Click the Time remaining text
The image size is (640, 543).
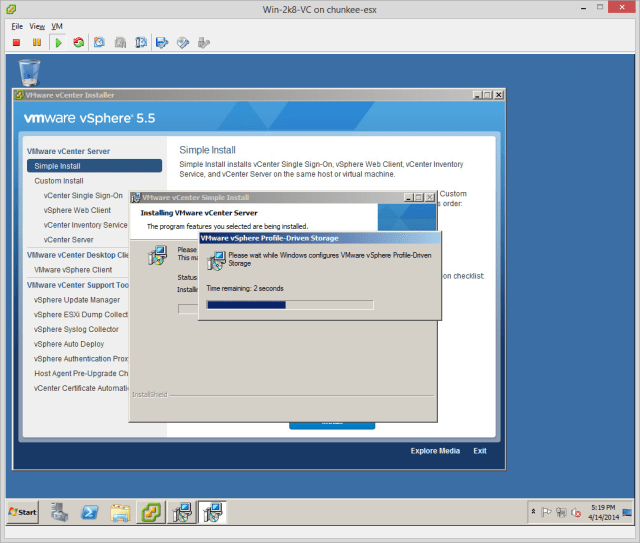tap(245, 288)
